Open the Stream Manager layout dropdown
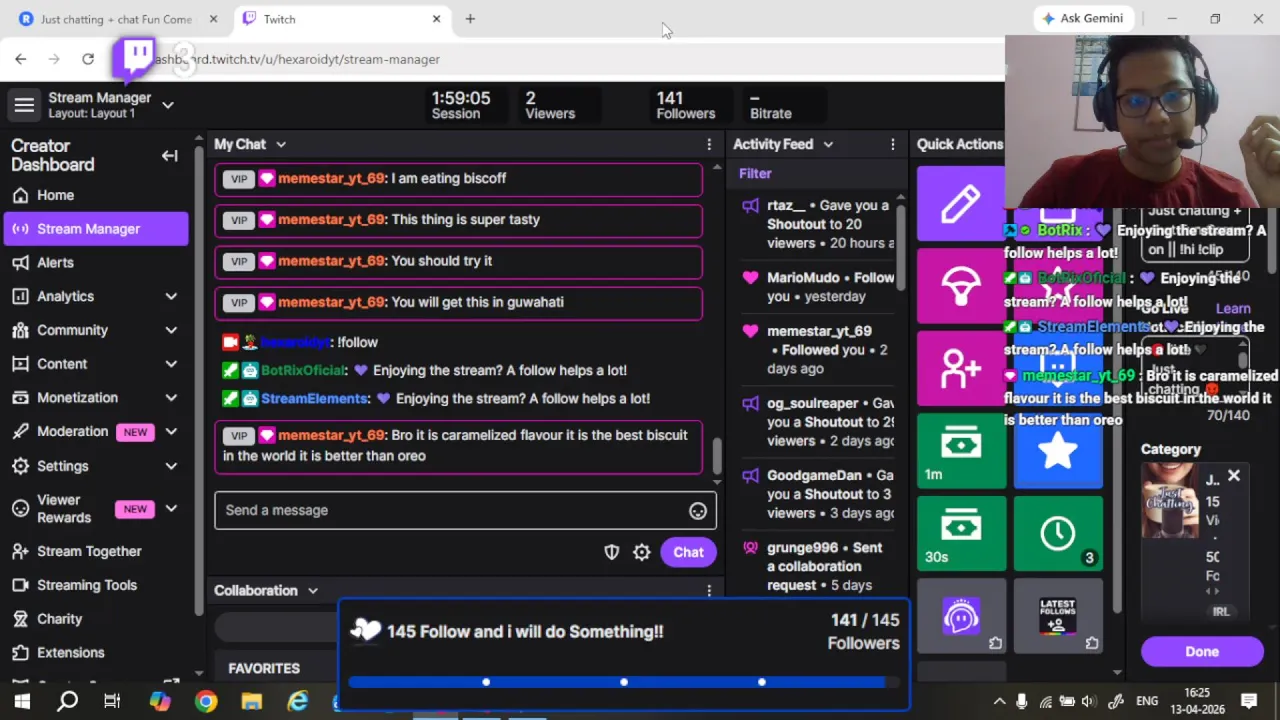Image resolution: width=1280 pixels, height=720 pixels. point(168,104)
